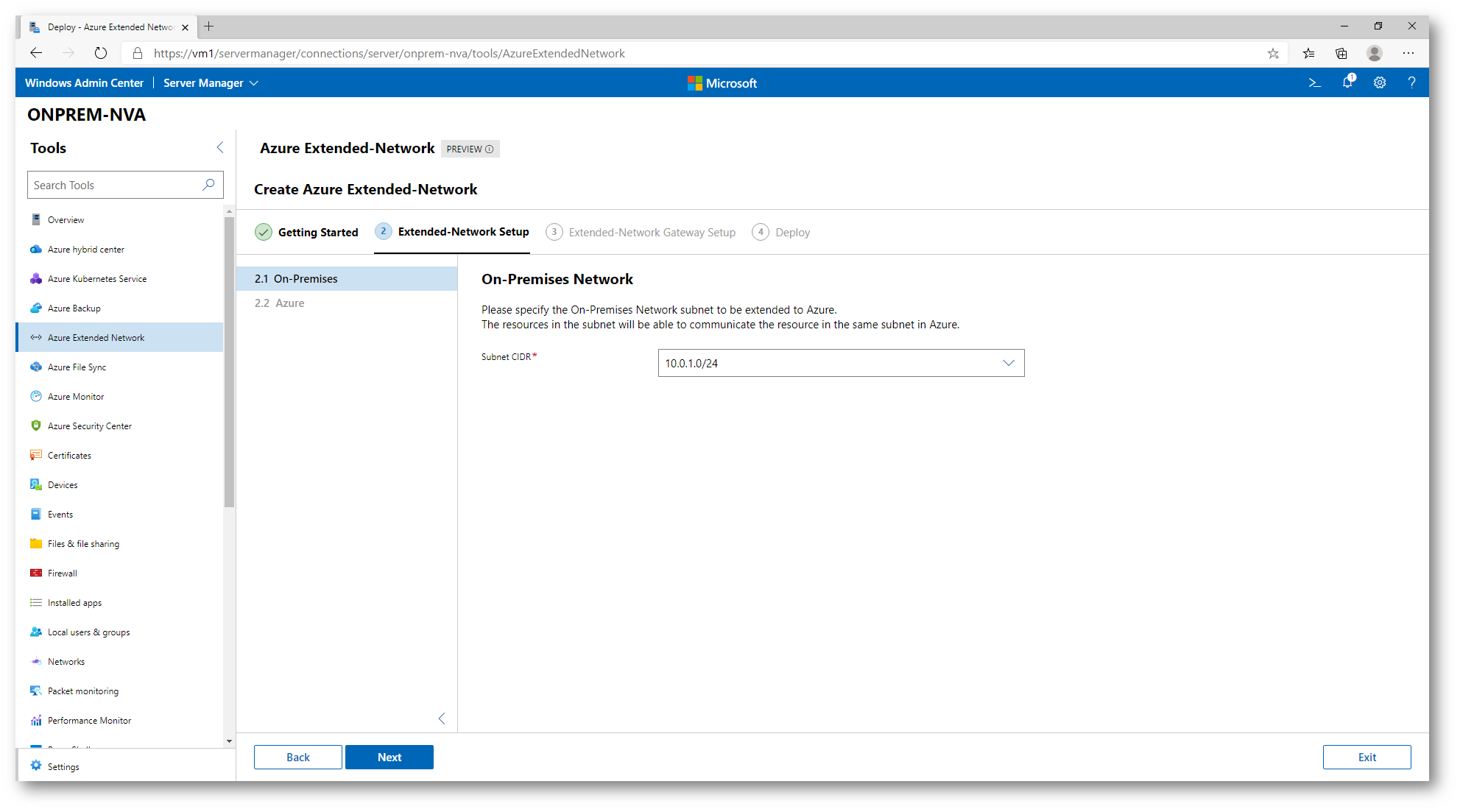Open Packet monitoring tool
This screenshot has width=1460, height=812.
click(119, 691)
